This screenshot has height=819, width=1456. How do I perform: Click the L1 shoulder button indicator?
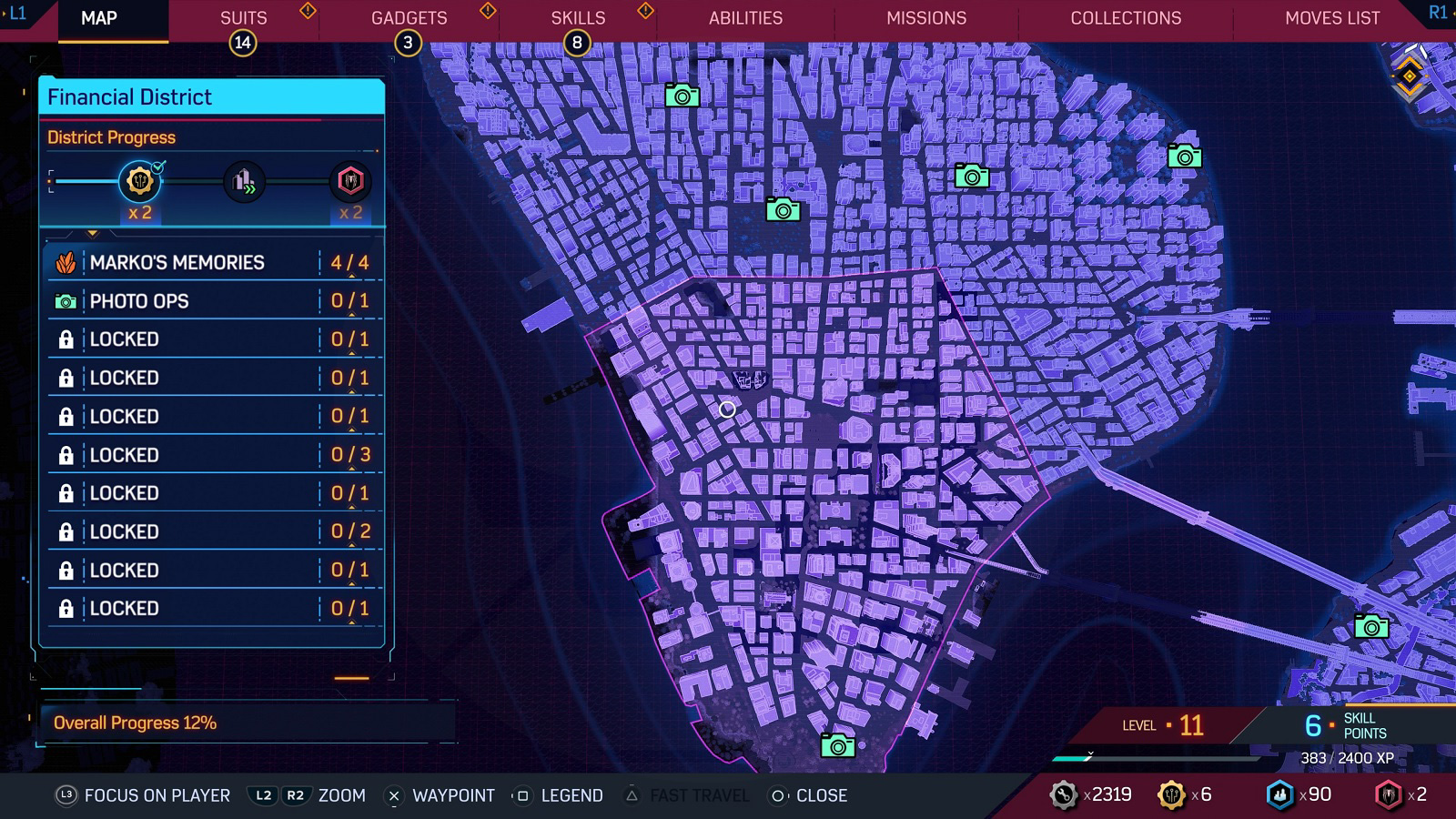(x=17, y=13)
